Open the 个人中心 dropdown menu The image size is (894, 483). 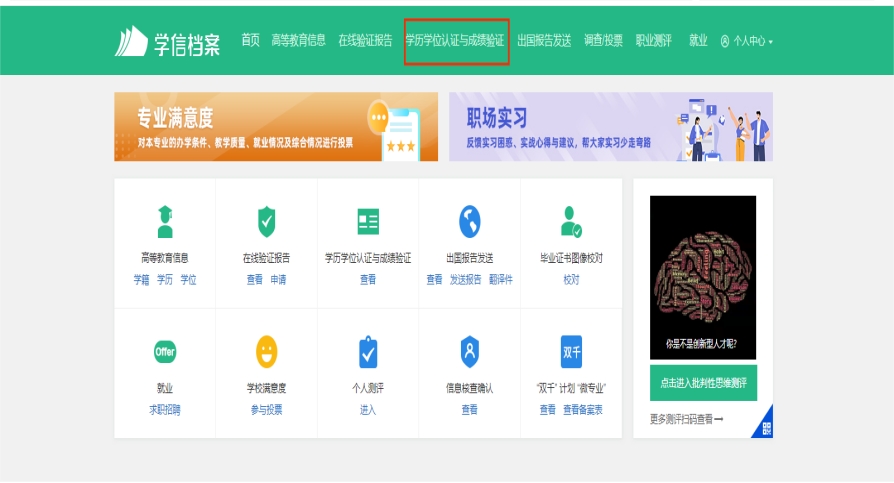click(747, 41)
